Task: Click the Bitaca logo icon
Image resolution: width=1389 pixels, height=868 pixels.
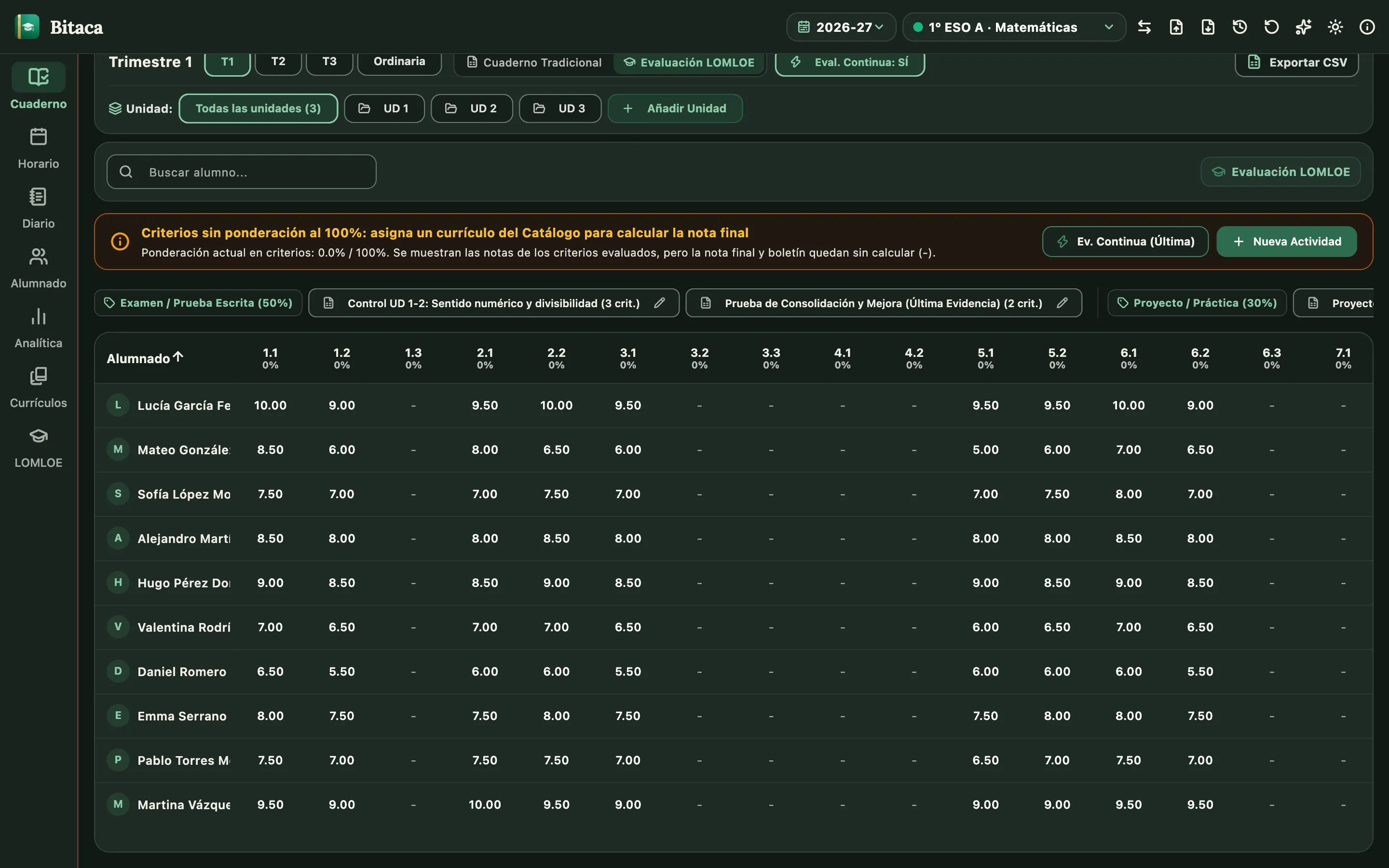Action: (27, 27)
